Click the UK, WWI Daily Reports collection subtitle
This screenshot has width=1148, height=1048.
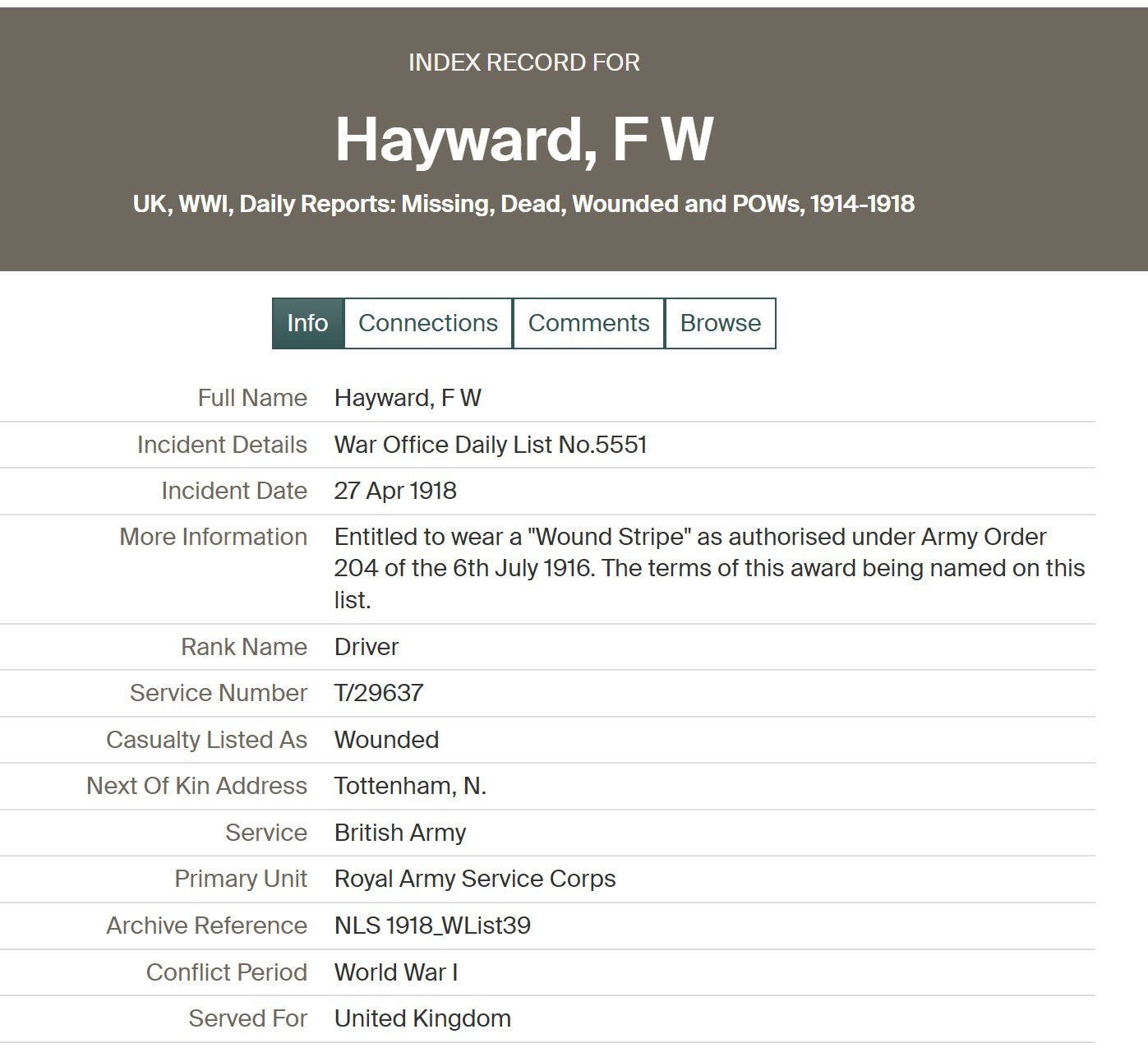(x=523, y=204)
